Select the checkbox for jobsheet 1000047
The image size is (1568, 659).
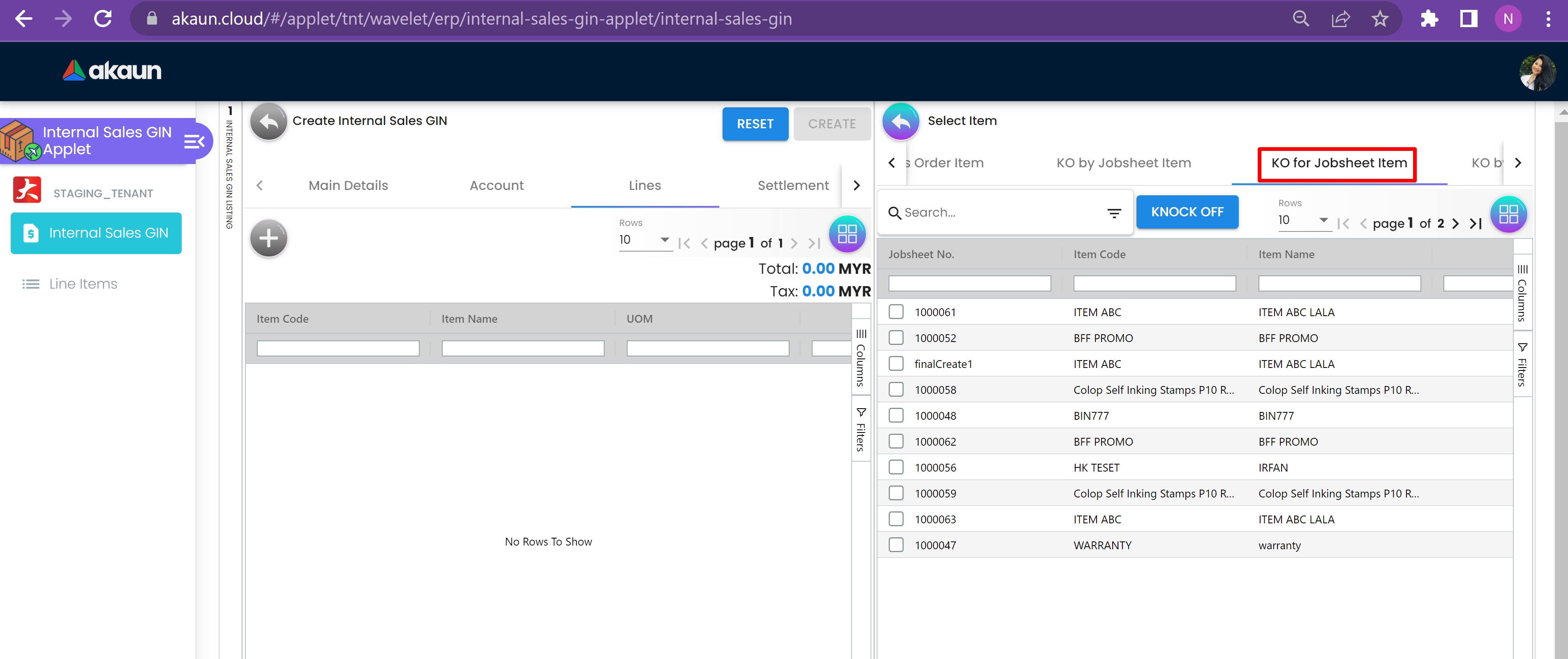(896, 545)
